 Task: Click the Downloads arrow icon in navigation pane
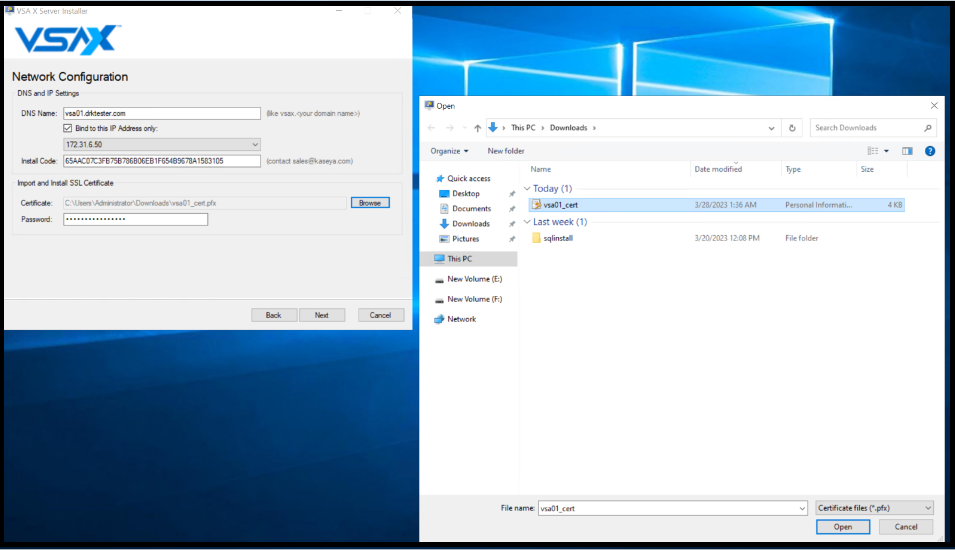coord(444,224)
